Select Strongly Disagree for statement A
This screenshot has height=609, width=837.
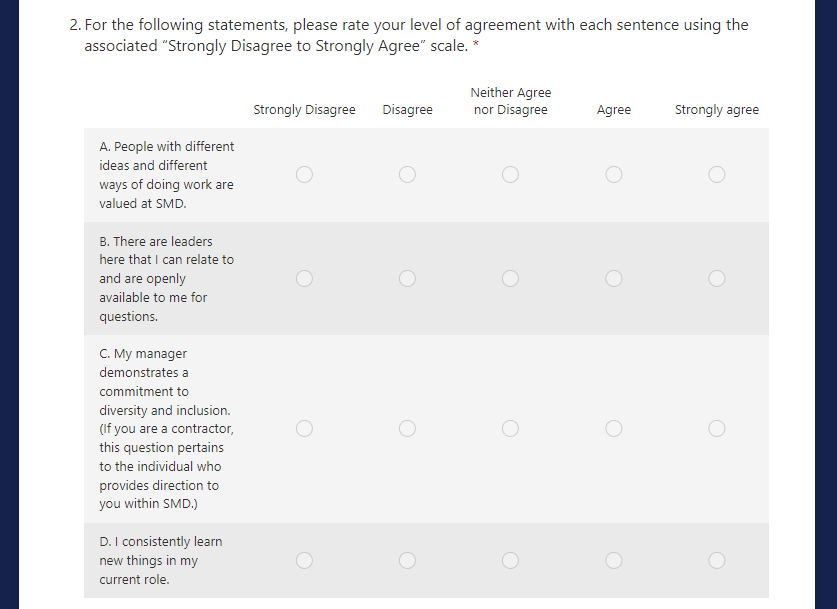coord(304,175)
